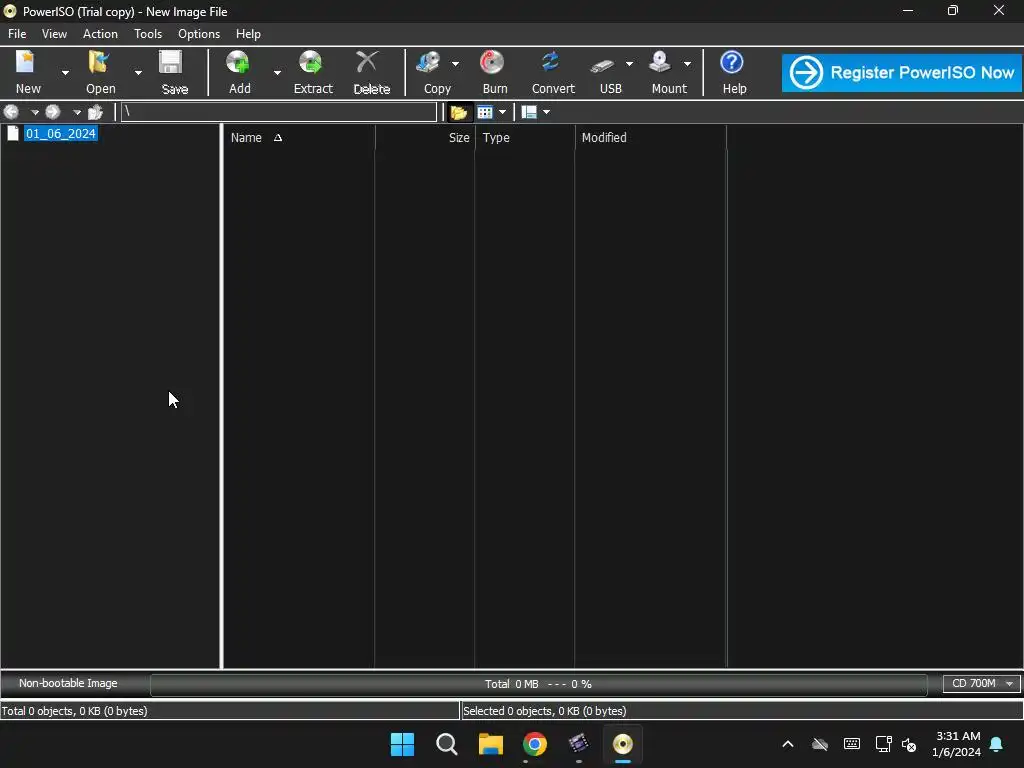Sort by the Size column header
Screen dimensions: 1024x768
(x=425, y=138)
